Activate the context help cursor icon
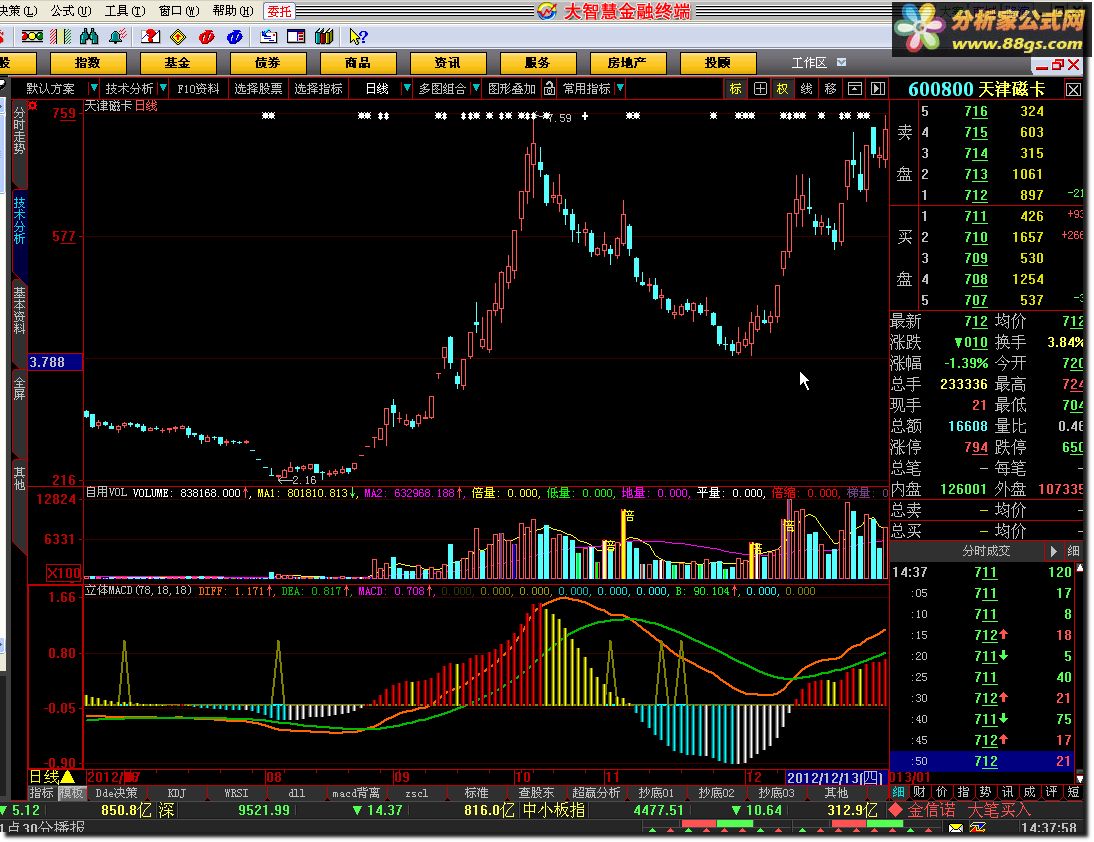Screen dimensions: 1094x842 pyautogui.click(x=358, y=36)
